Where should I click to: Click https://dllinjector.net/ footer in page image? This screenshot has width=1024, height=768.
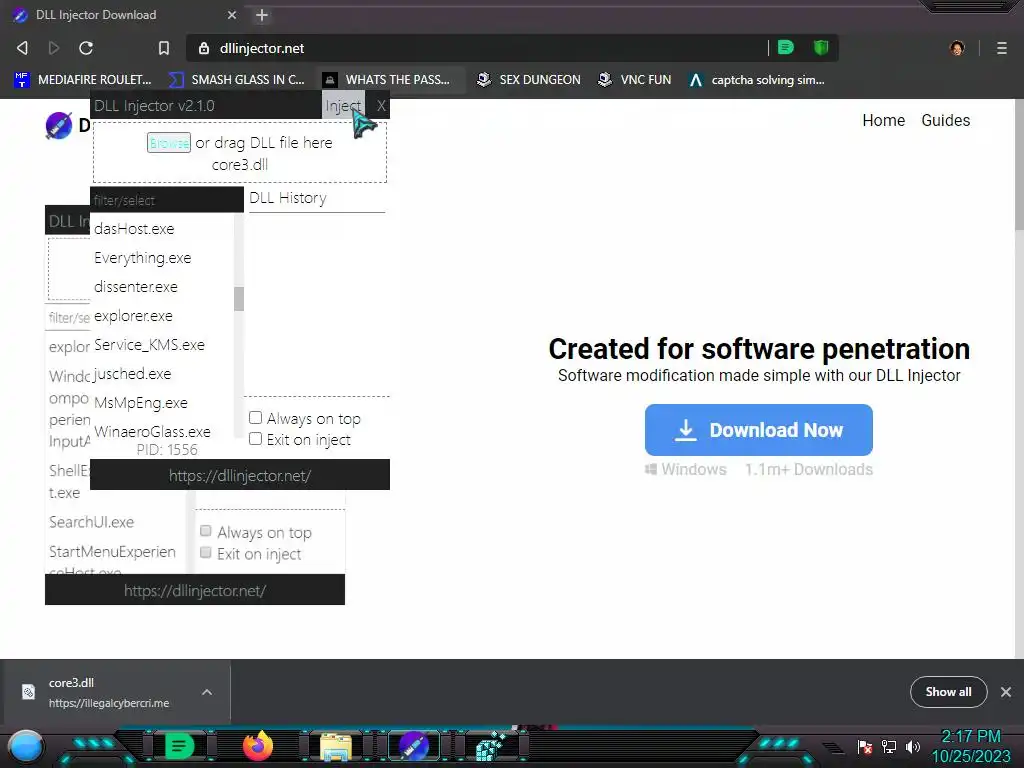click(195, 590)
